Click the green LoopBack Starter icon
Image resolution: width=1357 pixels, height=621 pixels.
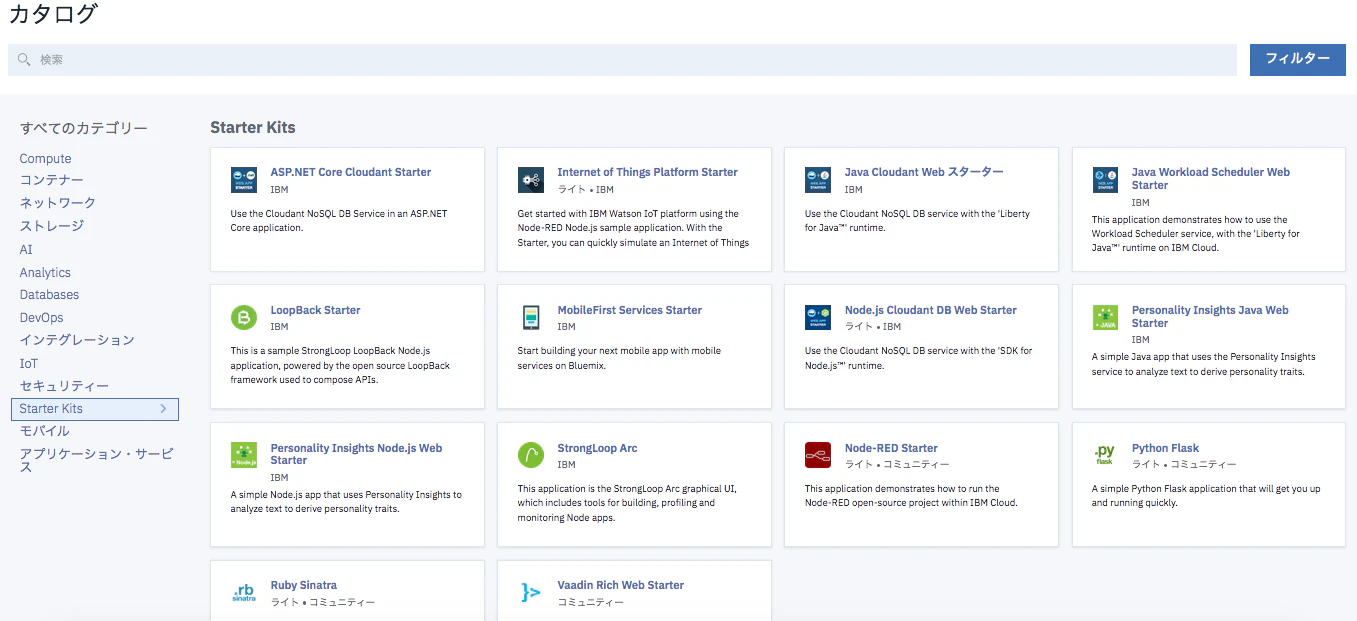click(243, 318)
